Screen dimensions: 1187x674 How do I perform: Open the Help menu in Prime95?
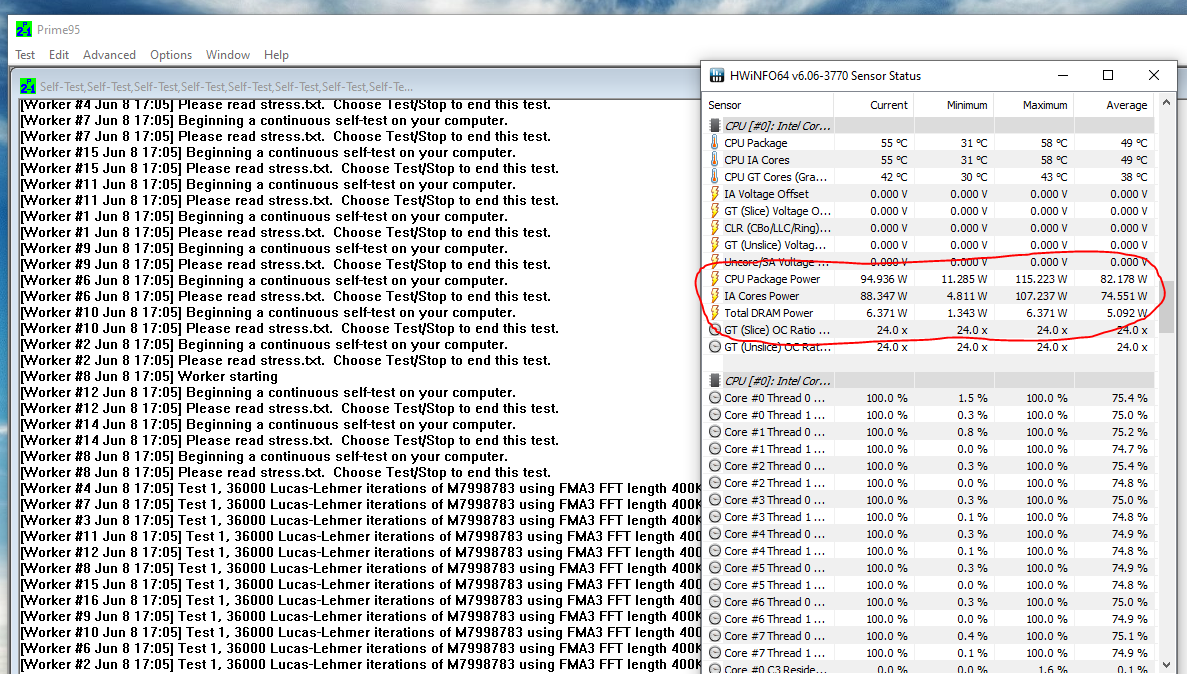(276, 55)
